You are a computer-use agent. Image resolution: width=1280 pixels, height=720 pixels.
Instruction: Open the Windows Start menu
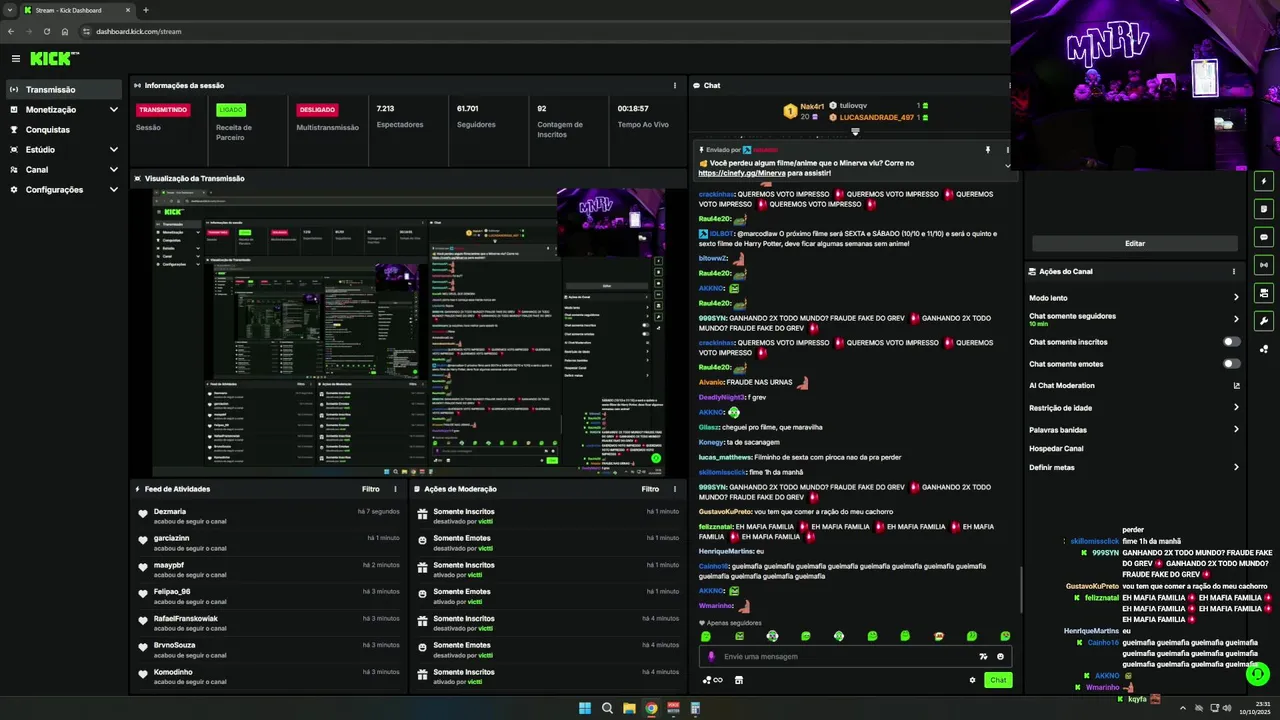585,708
